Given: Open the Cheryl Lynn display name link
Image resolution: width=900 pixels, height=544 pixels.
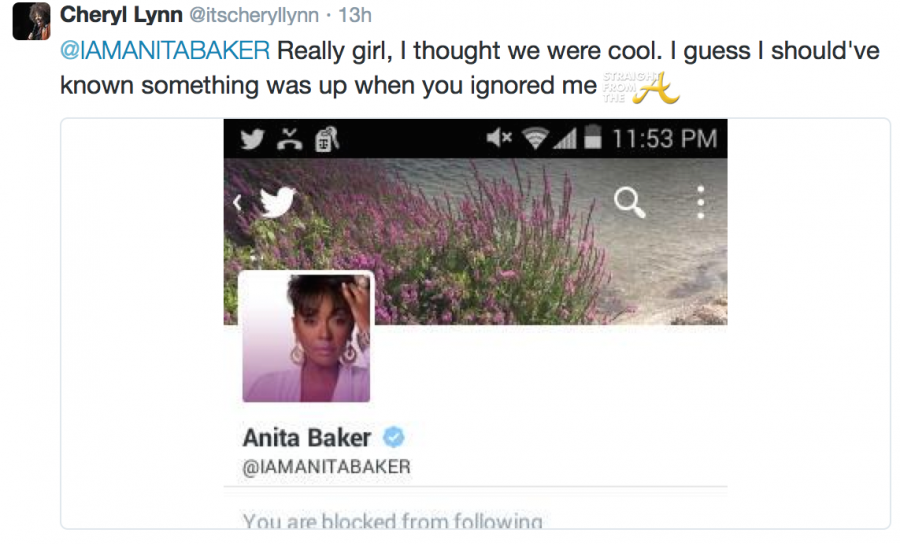Looking at the screenshot, I should [x=122, y=15].
